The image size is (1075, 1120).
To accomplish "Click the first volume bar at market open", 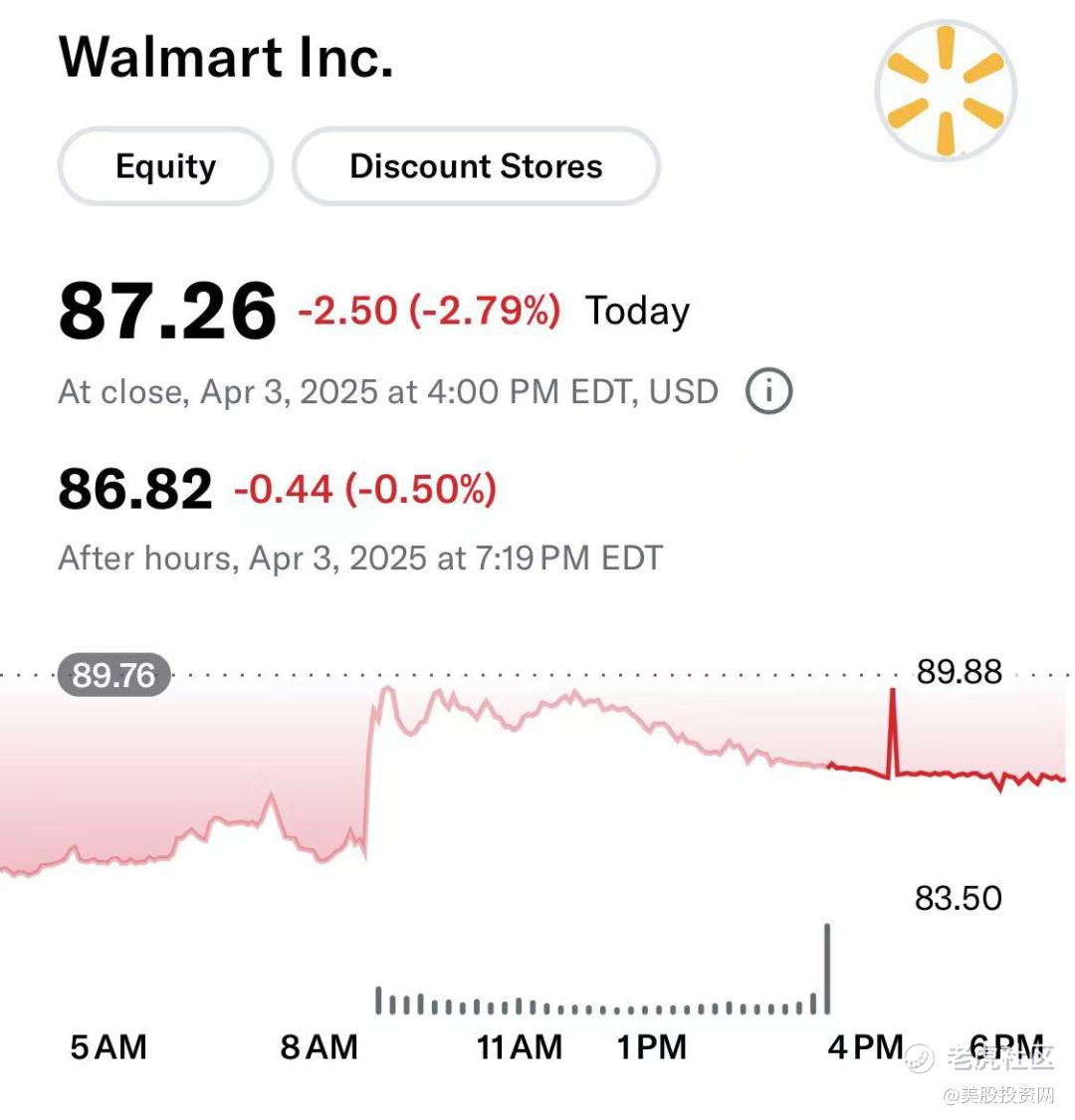I will pyautogui.click(x=378, y=1001).
